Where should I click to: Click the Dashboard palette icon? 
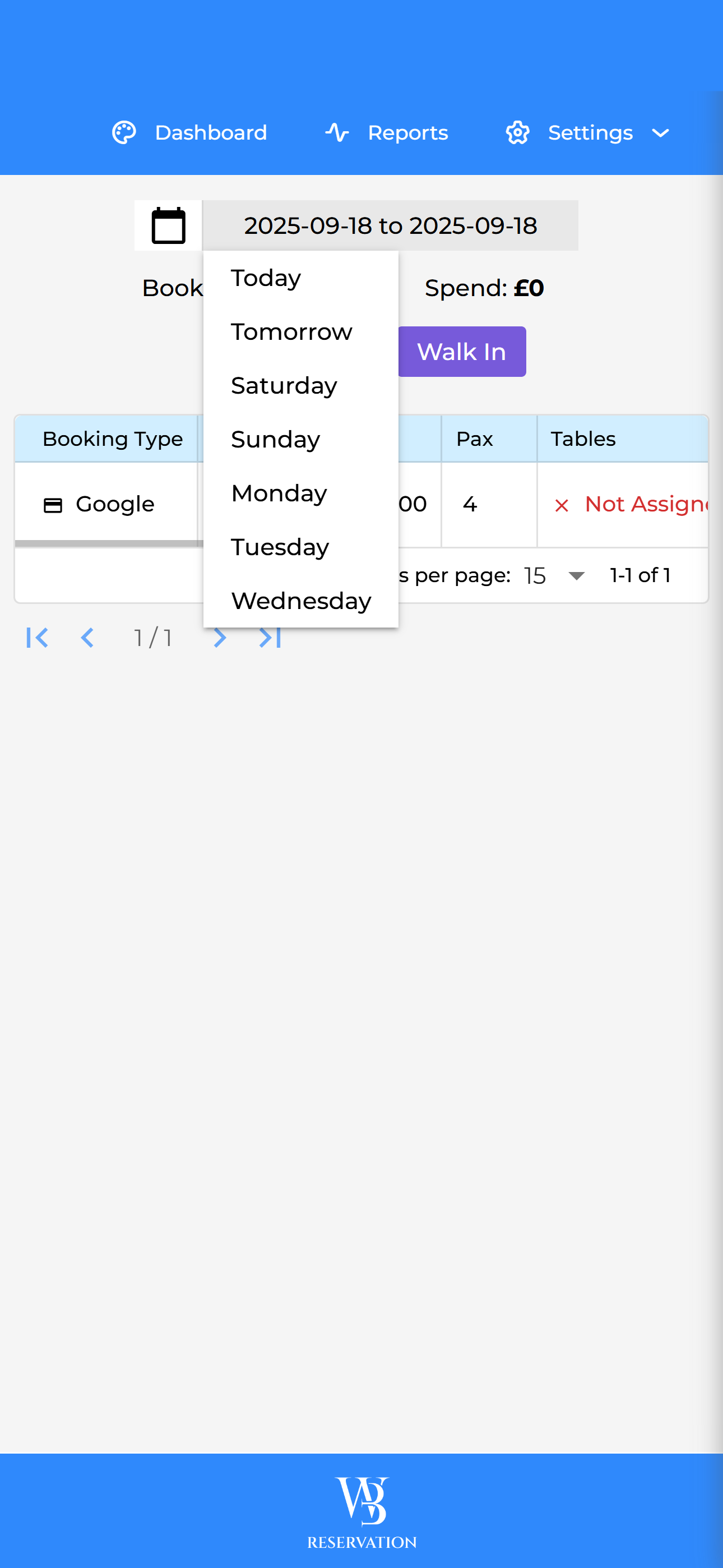(x=124, y=133)
